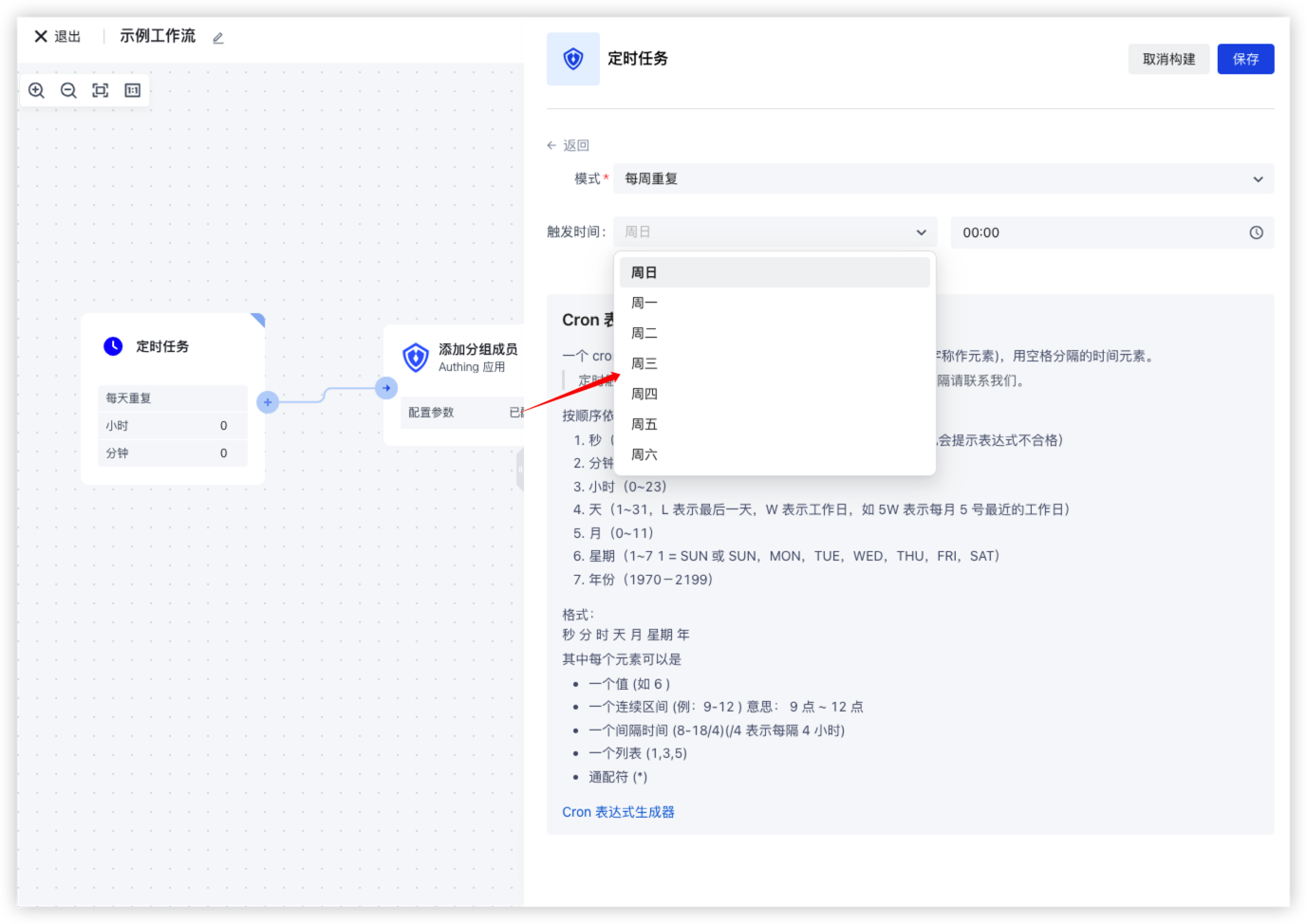This screenshot has width=1307, height=924.
Task: Choose 周一 in the dropdown list
Action: click(644, 303)
